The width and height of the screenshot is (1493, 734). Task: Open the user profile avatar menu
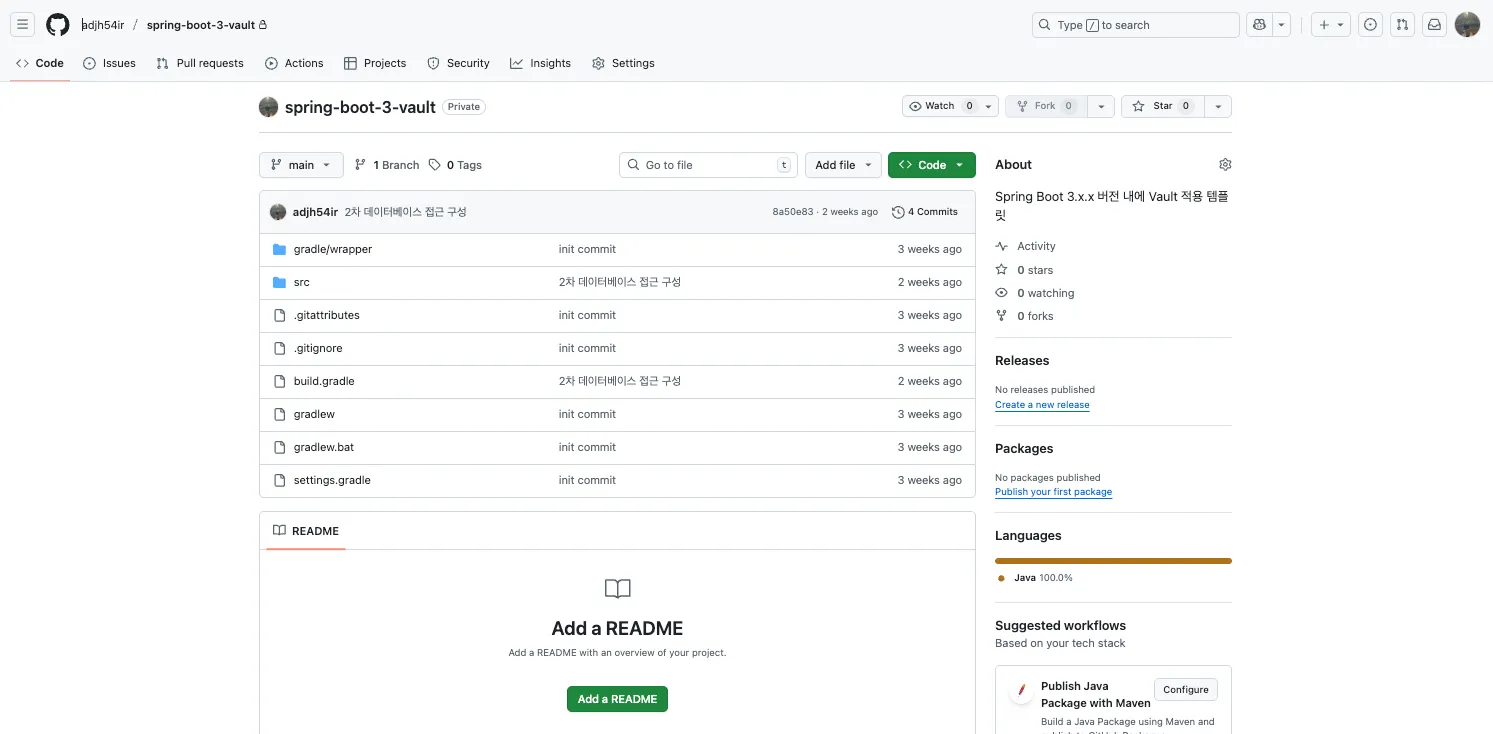[1467, 25]
